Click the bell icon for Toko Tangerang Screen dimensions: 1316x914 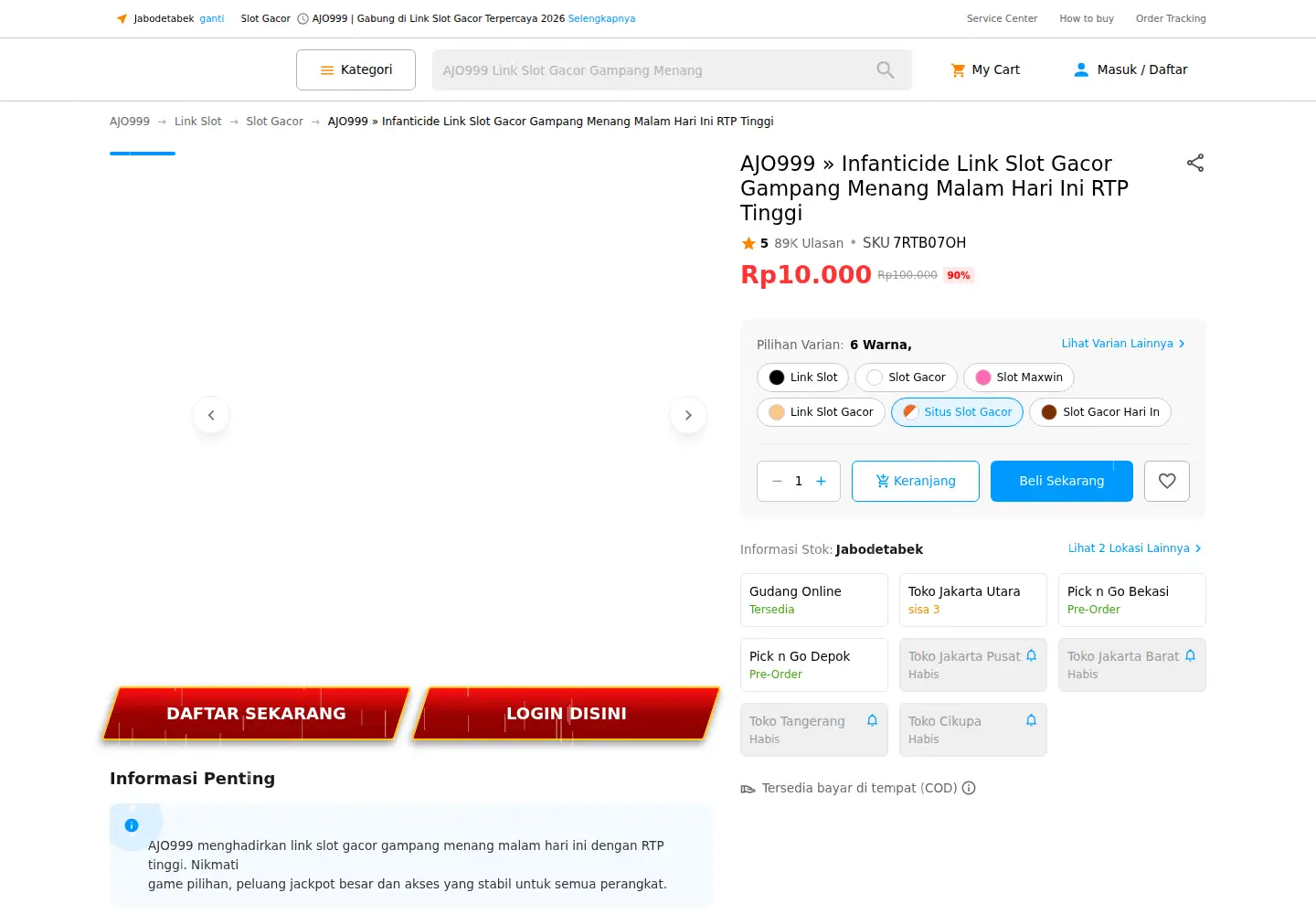872,720
